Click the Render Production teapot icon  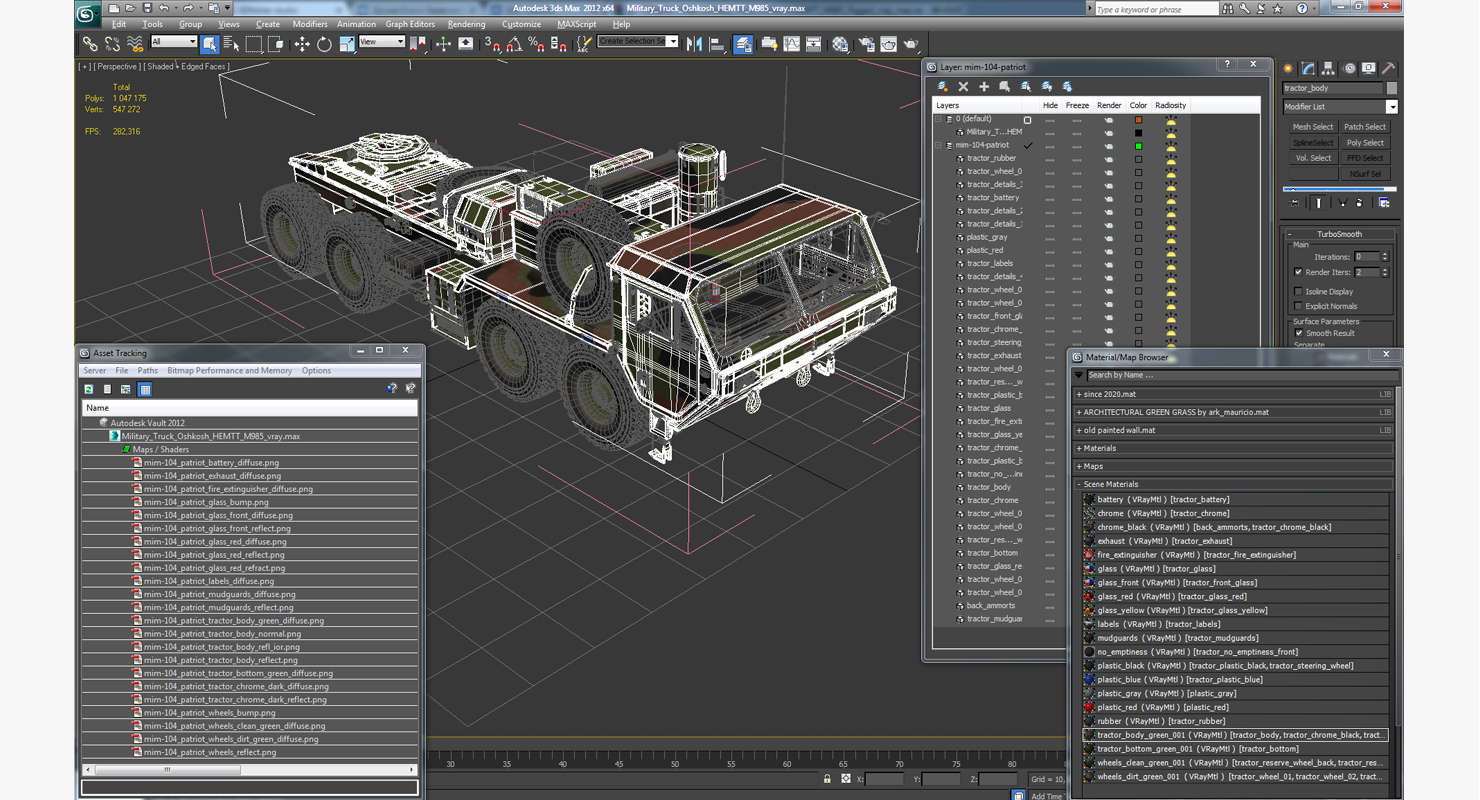(910, 44)
